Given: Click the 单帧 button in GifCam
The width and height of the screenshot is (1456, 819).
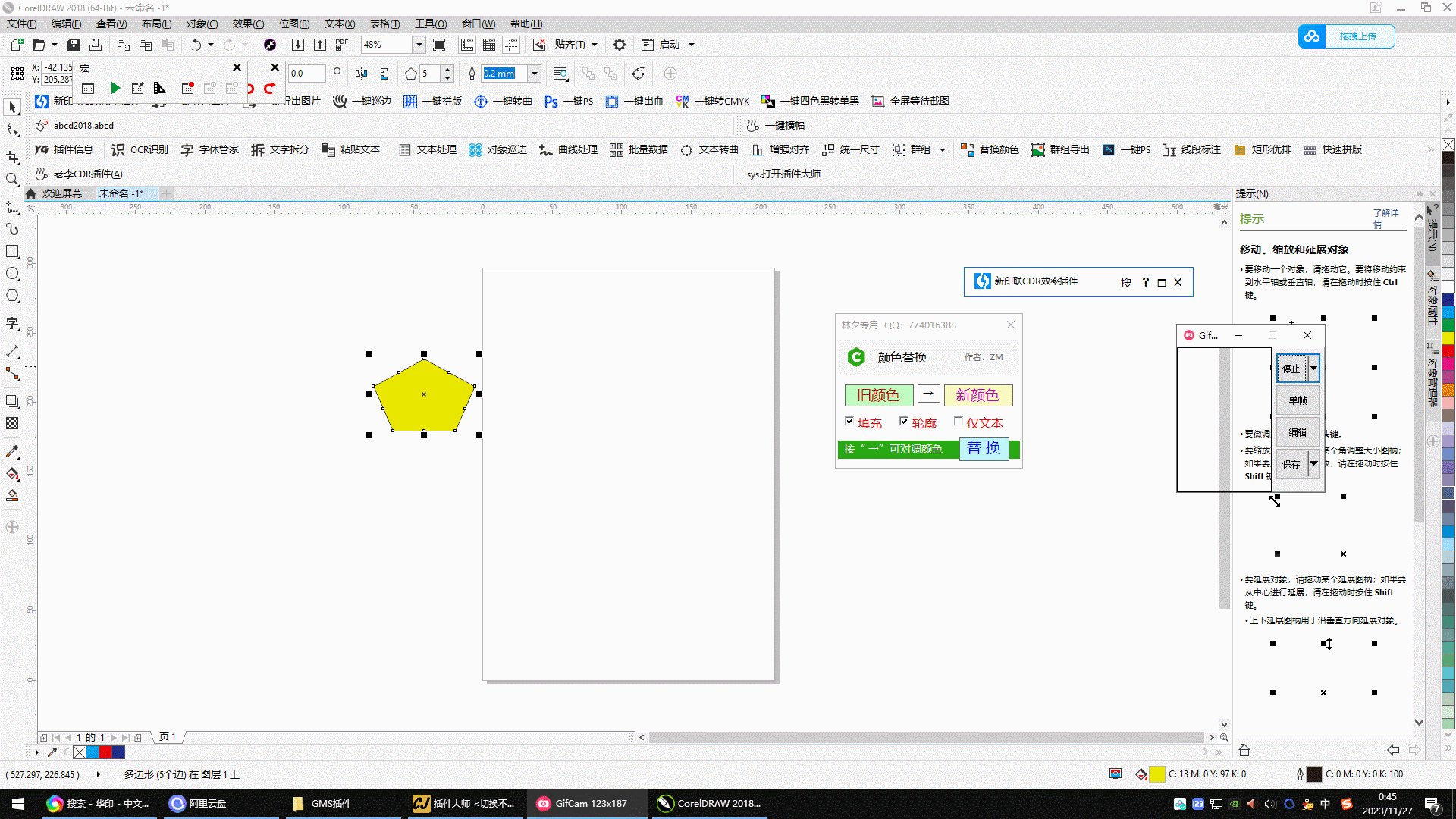Looking at the screenshot, I should 1298,400.
